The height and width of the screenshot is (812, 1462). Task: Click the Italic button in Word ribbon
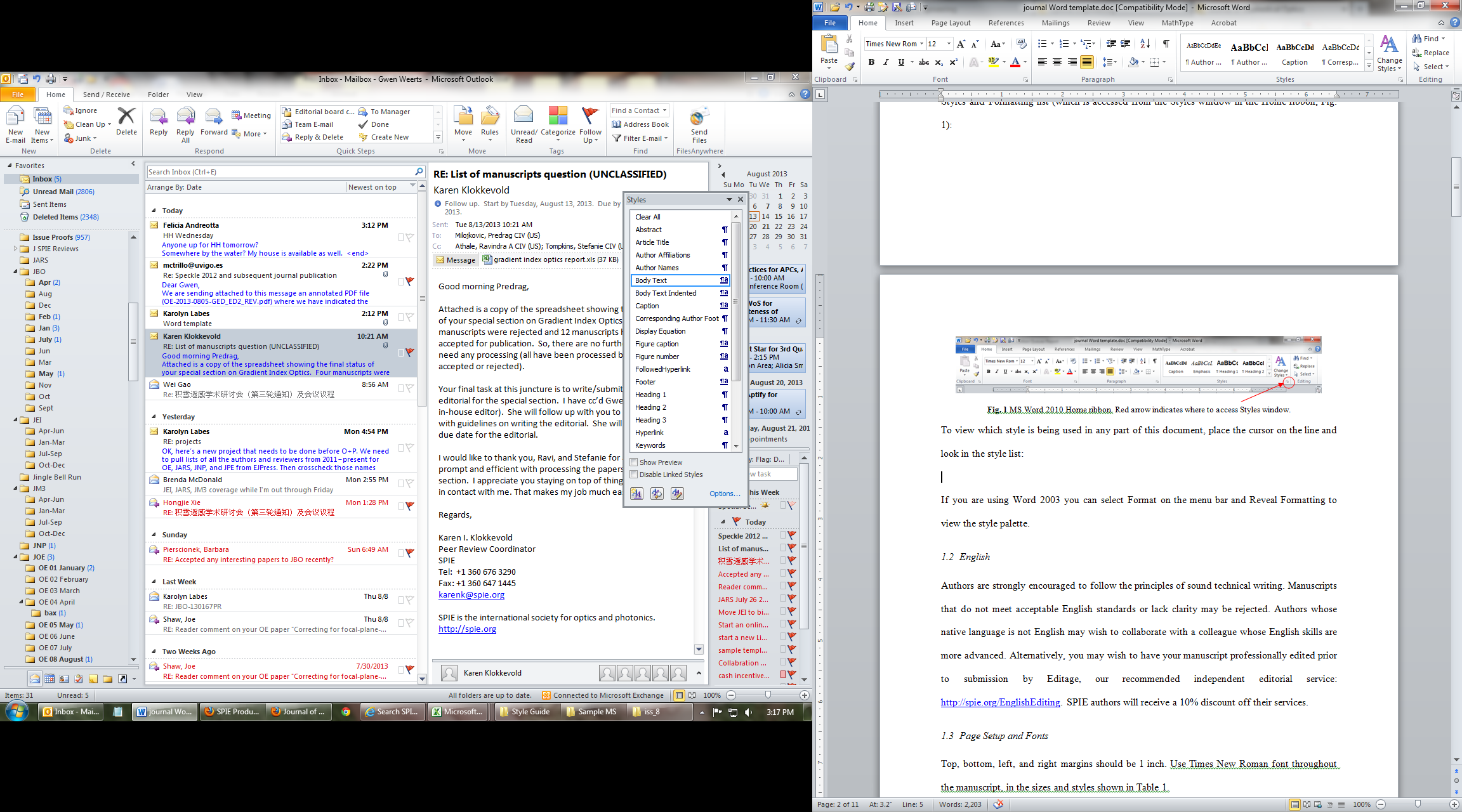click(886, 62)
